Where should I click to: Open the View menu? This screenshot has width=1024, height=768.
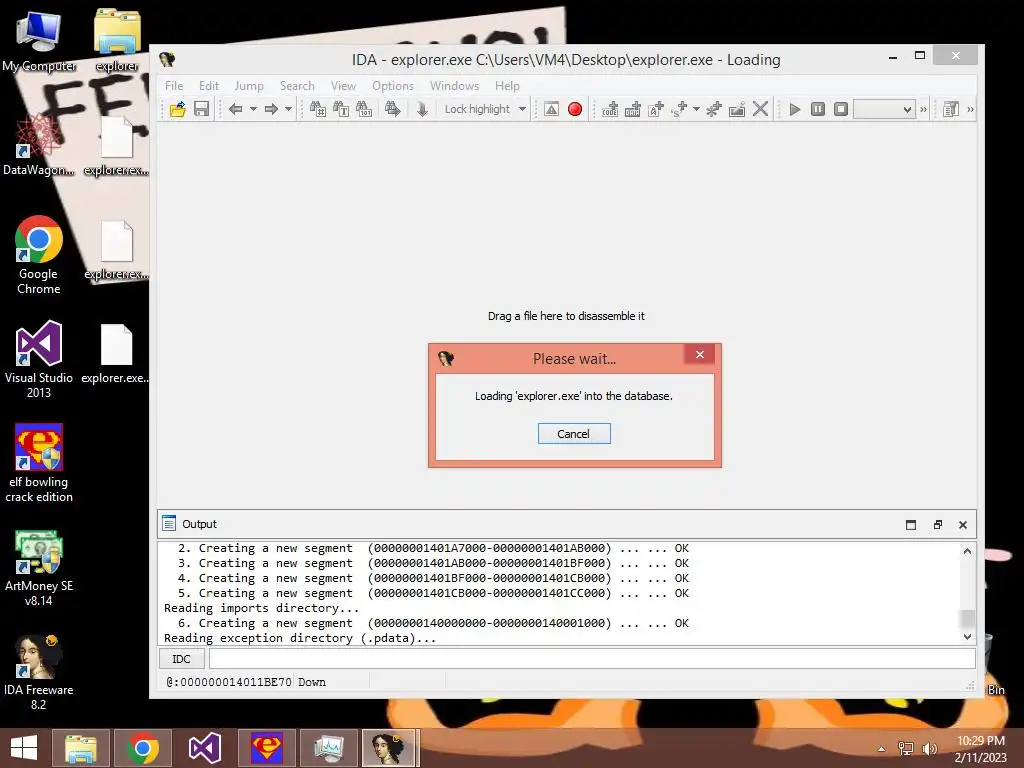[x=344, y=86]
